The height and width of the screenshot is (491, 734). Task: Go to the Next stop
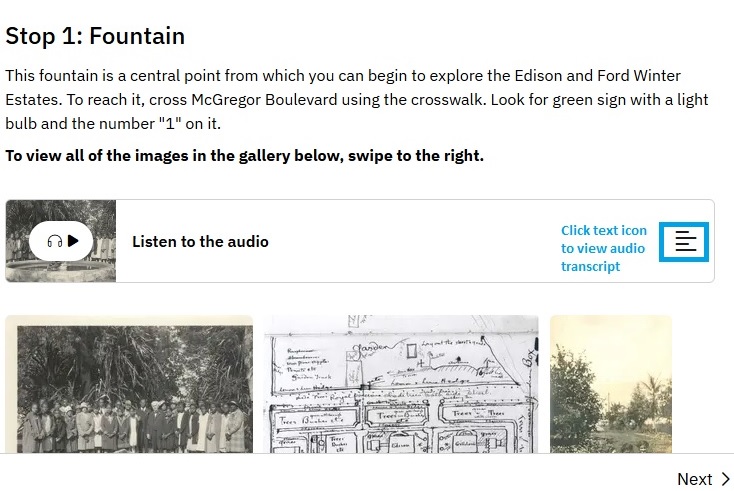pyautogui.click(x=694, y=479)
